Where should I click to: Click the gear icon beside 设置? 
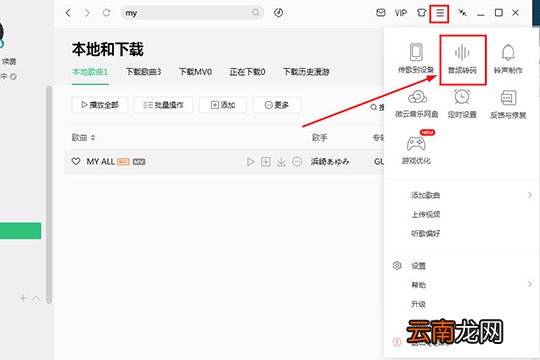point(397,266)
